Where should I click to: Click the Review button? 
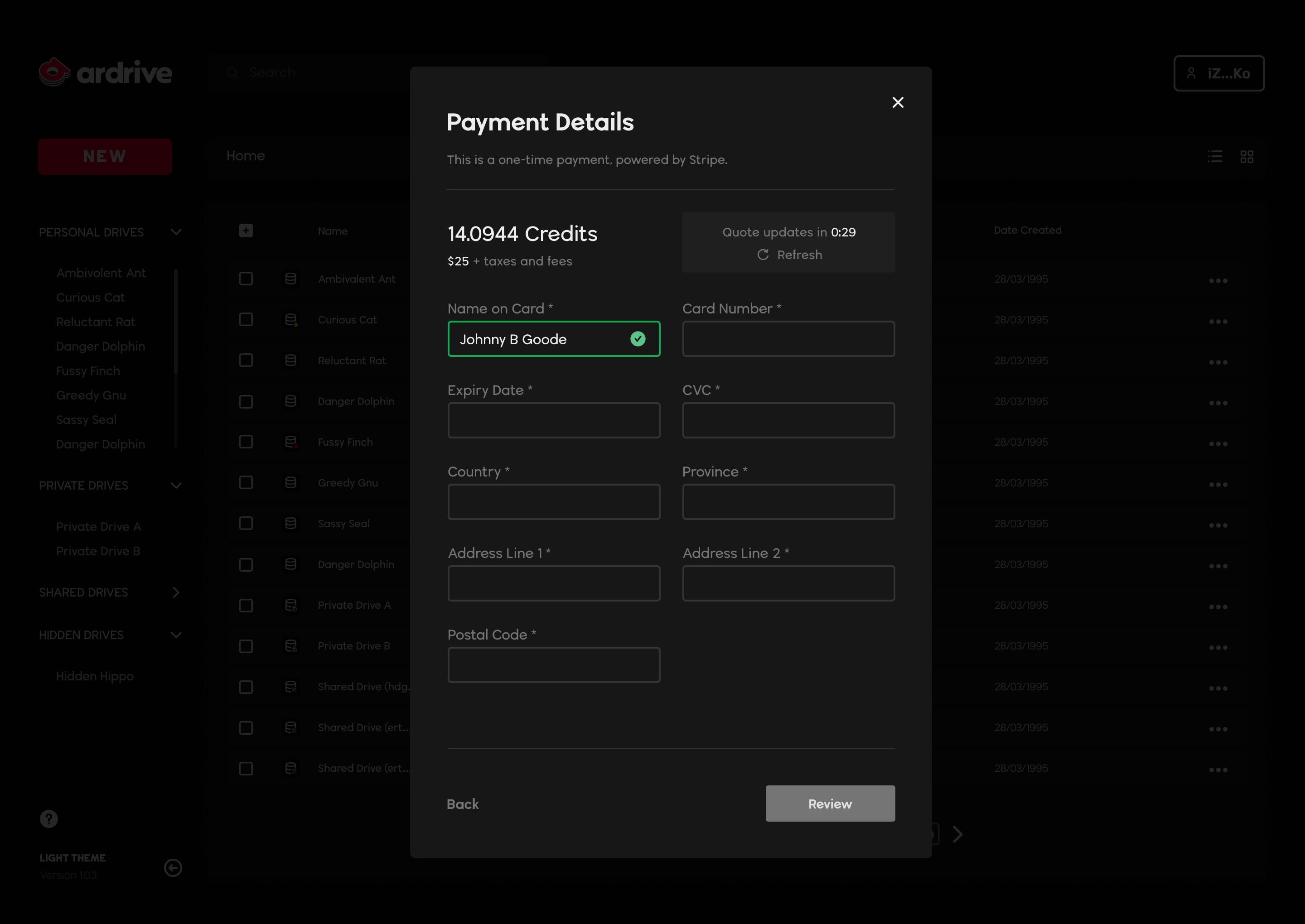point(830,804)
